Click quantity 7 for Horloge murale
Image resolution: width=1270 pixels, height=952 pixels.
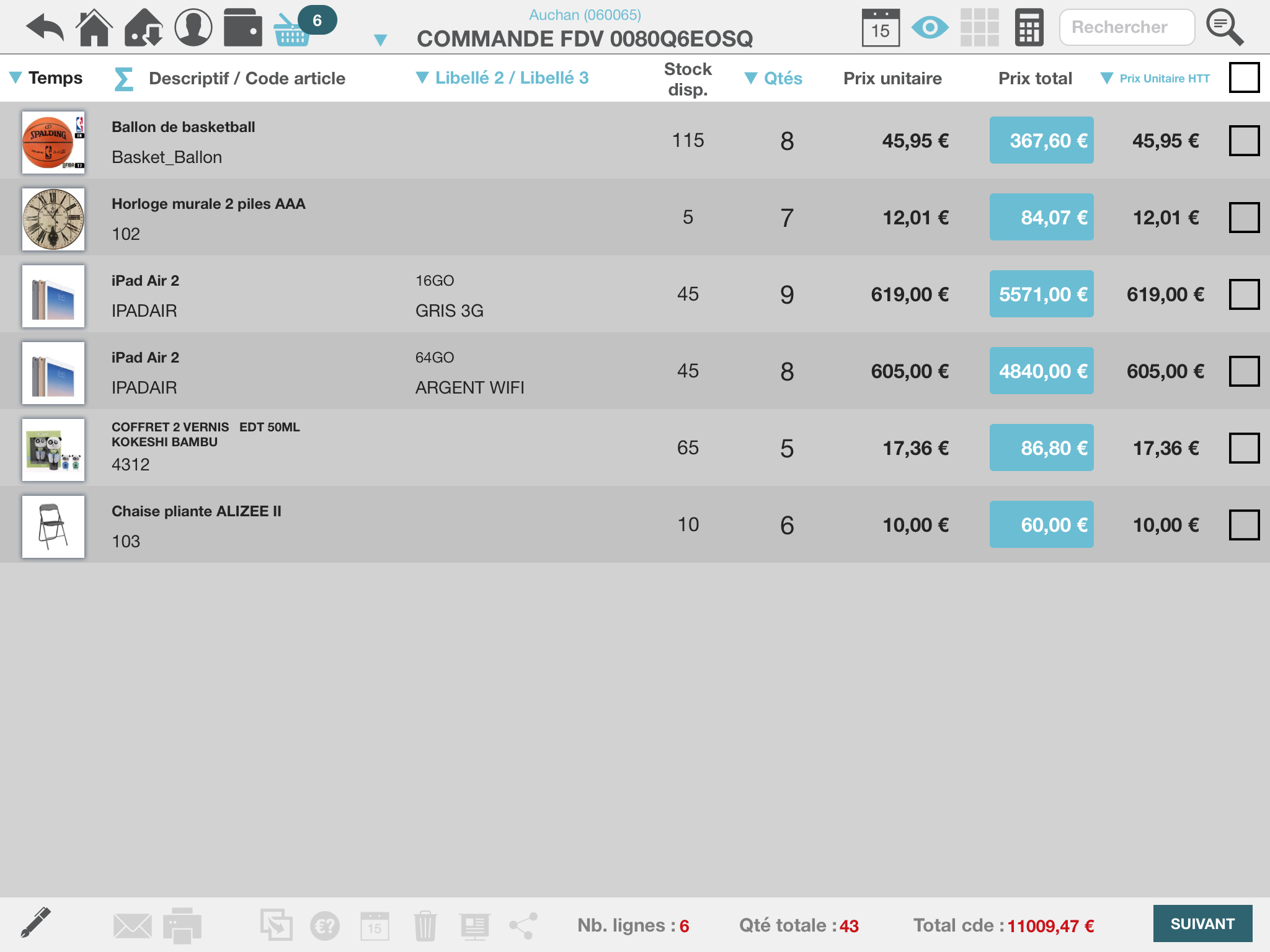(x=787, y=218)
